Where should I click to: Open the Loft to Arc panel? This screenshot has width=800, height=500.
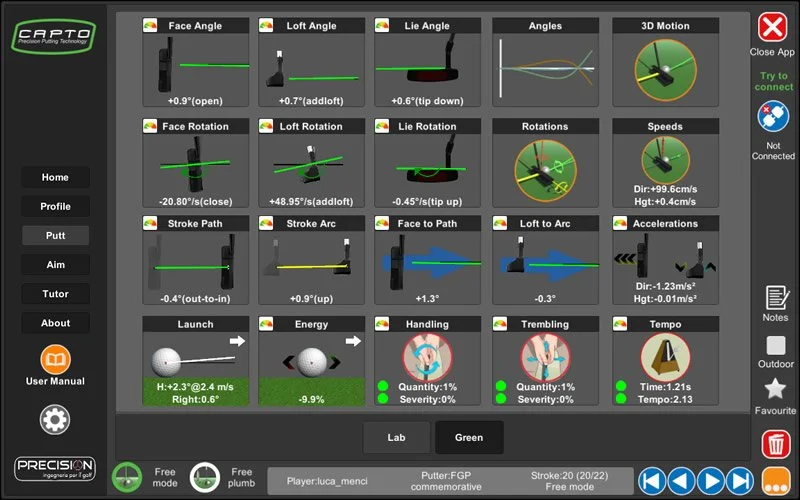click(545, 260)
